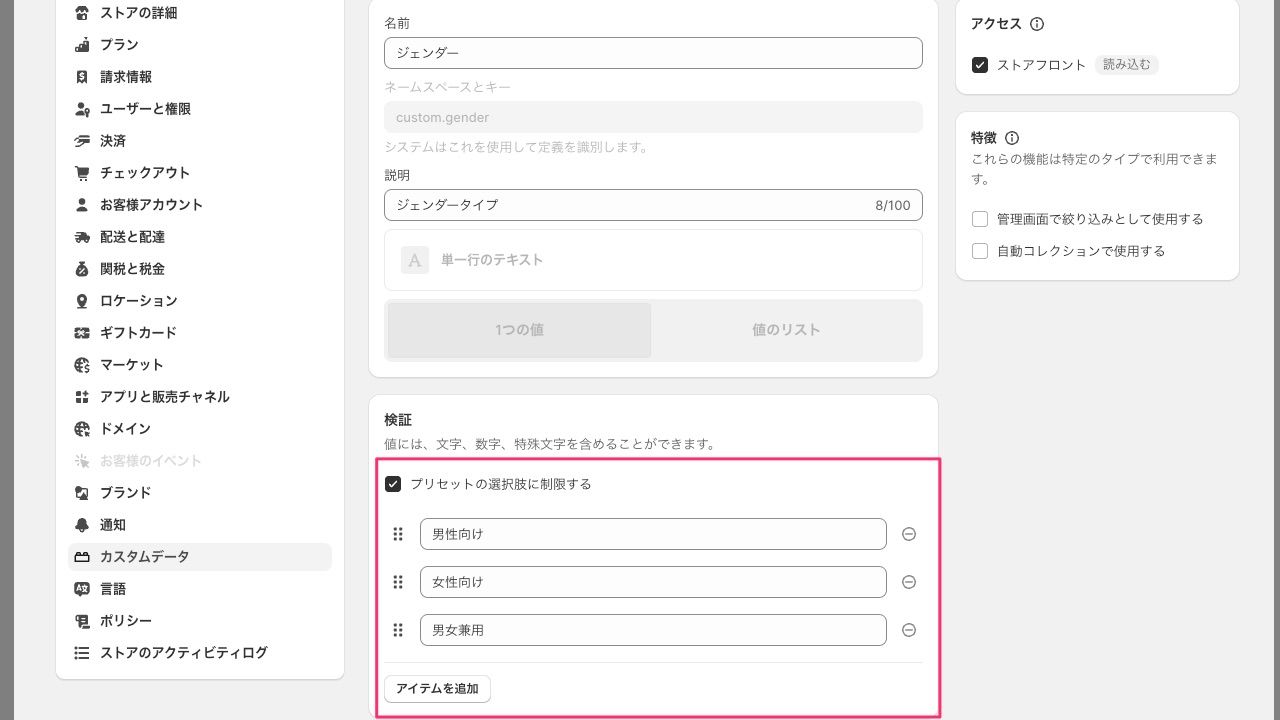Edit the 女性向け option field
The height and width of the screenshot is (720, 1280).
(653, 582)
